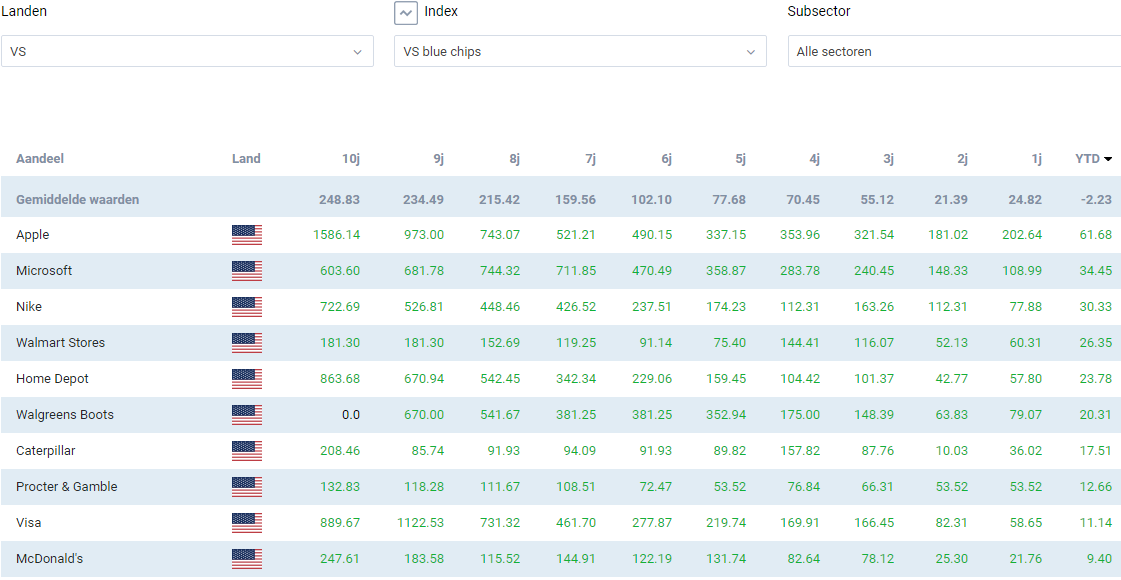Image resolution: width=1121 pixels, height=580 pixels.
Task: Click Nike's 1j value 77.88
Action: (x=1025, y=307)
